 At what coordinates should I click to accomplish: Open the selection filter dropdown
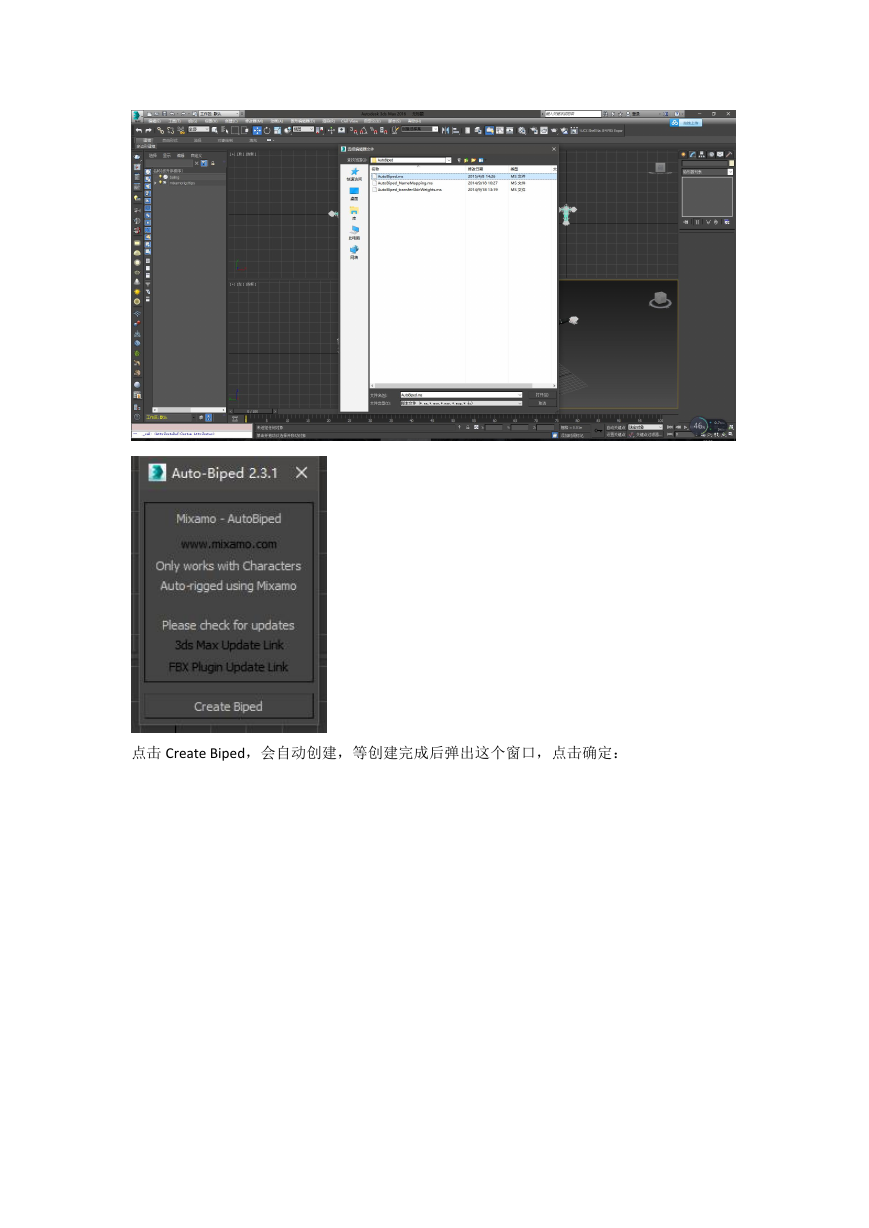click(x=199, y=130)
